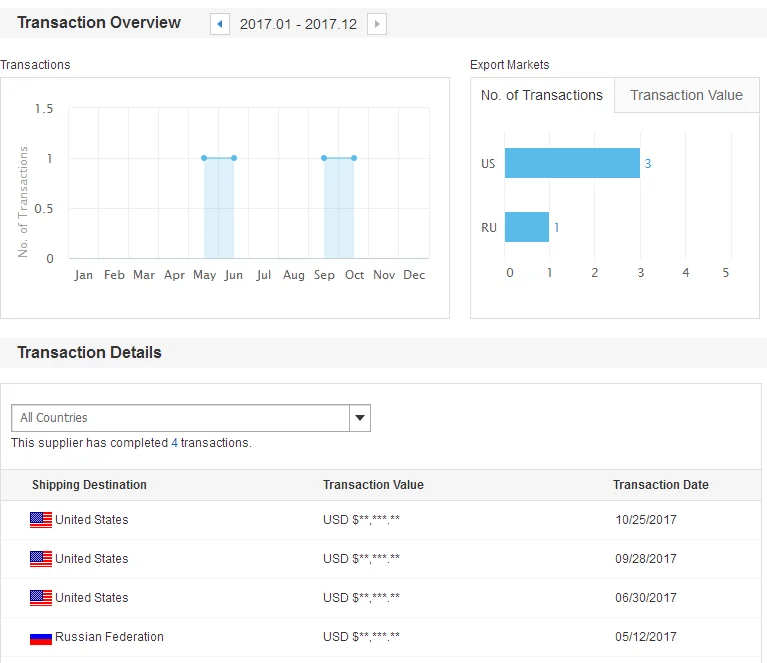Select the No. of Transactions tab
Image resolution: width=767 pixels, height=663 pixels.
[542, 96]
